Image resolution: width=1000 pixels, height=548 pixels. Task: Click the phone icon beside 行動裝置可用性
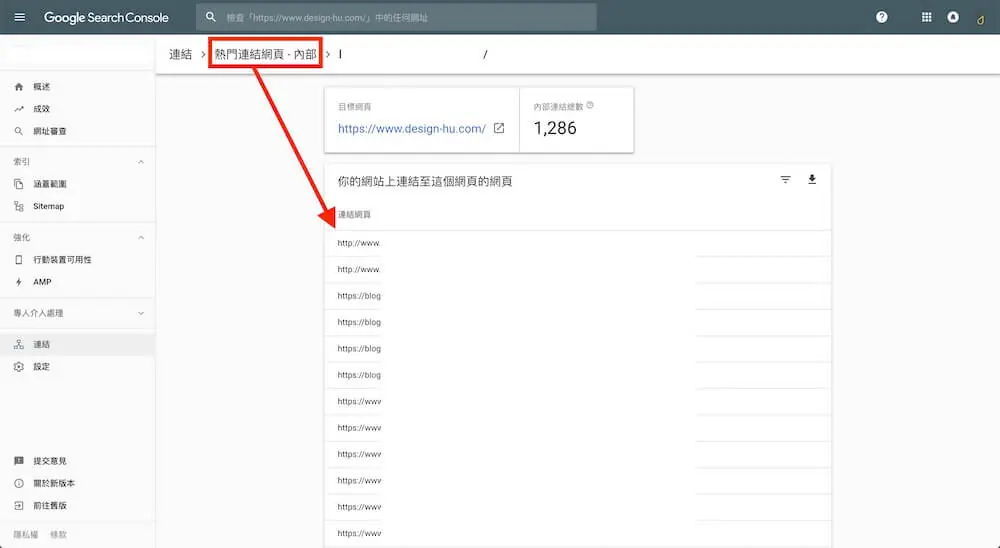click(x=18, y=260)
